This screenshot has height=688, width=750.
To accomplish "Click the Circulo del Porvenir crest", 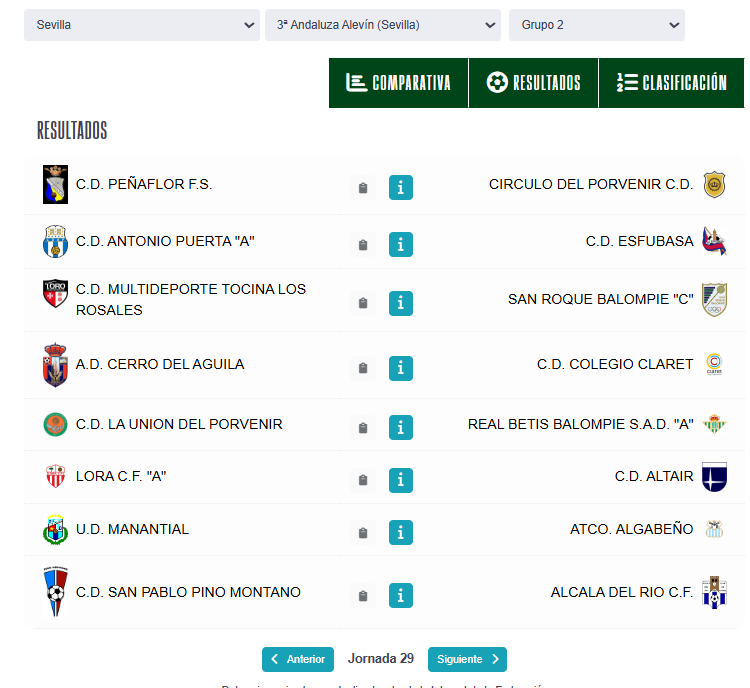I will pos(714,184).
